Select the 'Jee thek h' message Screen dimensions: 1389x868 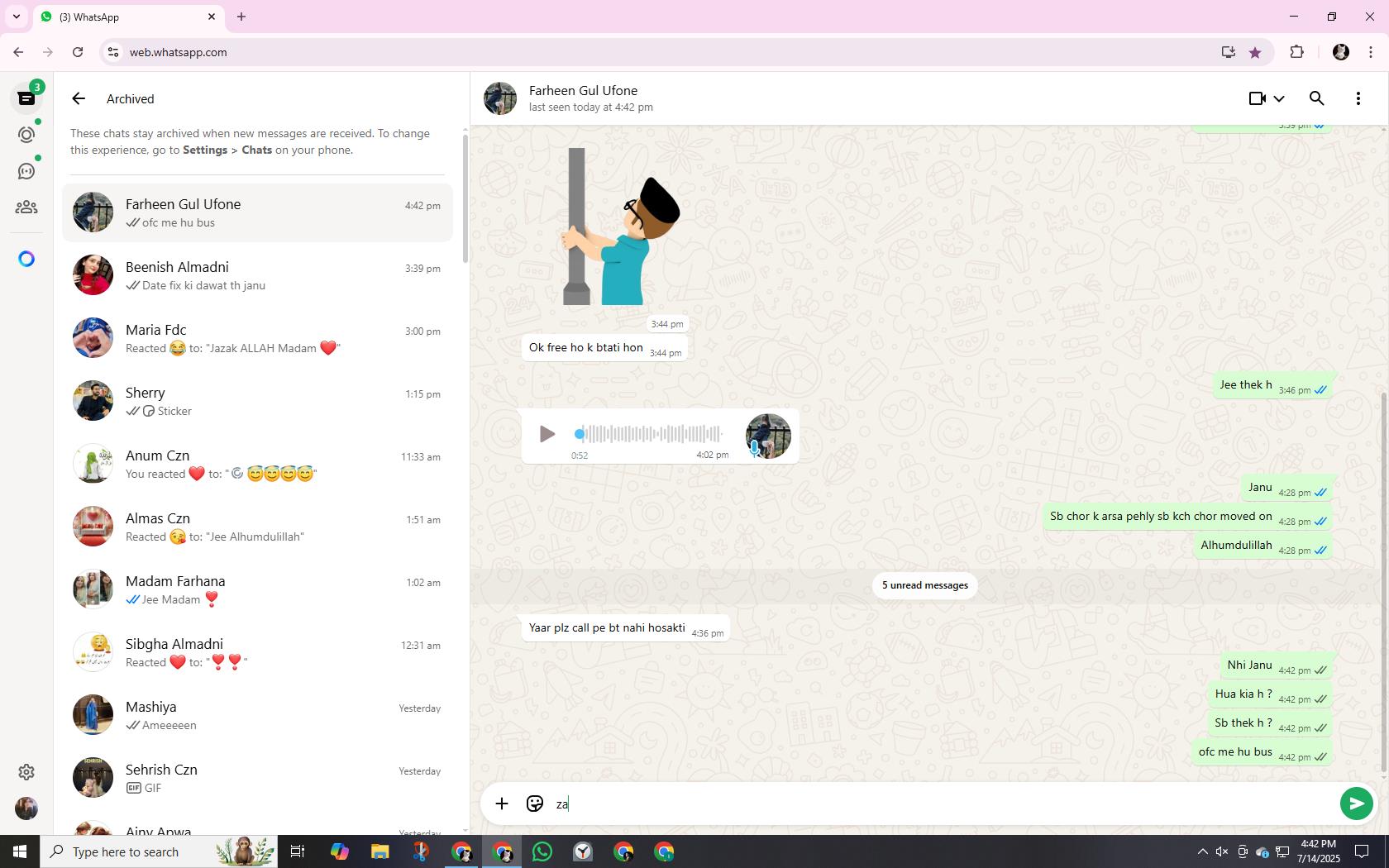coord(1272,385)
